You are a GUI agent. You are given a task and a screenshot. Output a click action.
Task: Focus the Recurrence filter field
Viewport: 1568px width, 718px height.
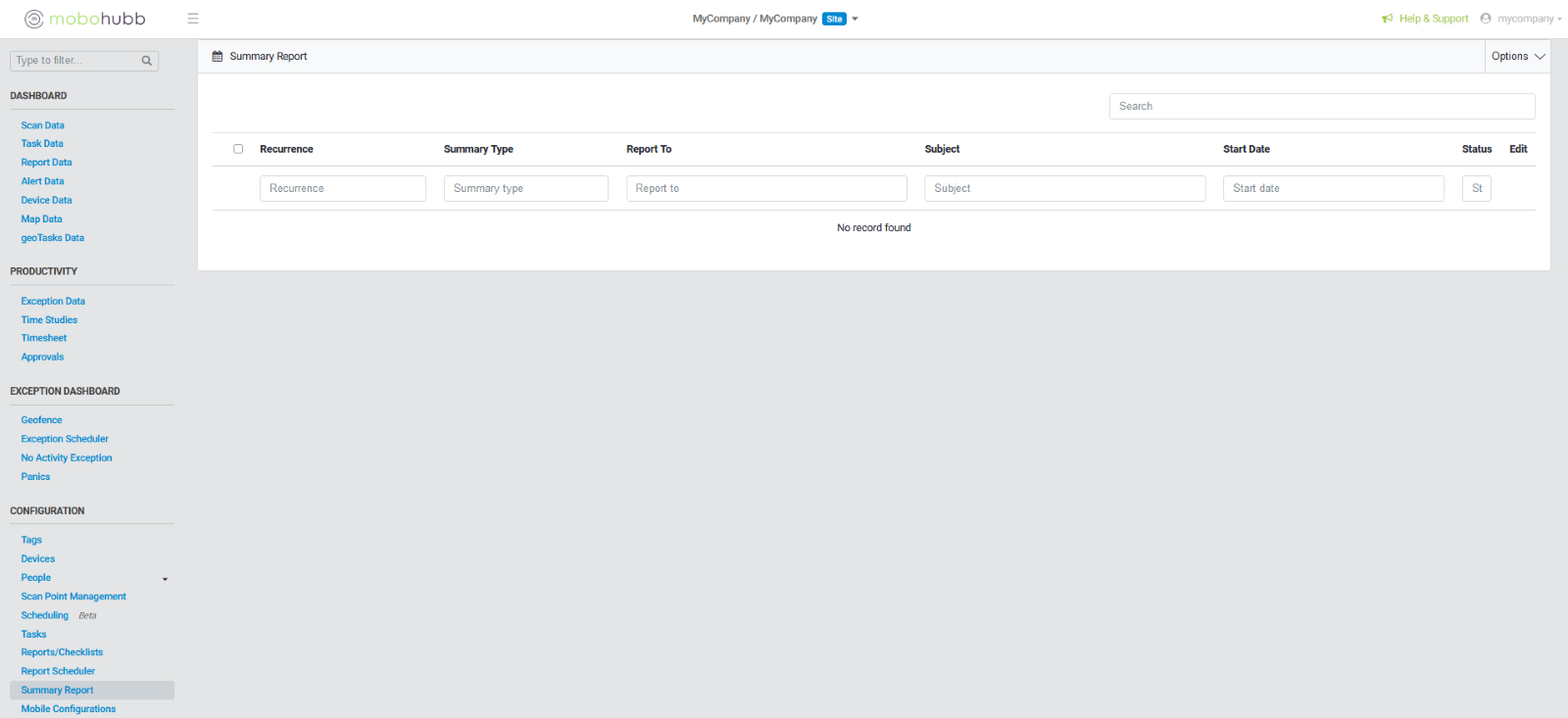pyautogui.click(x=342, y=188)
